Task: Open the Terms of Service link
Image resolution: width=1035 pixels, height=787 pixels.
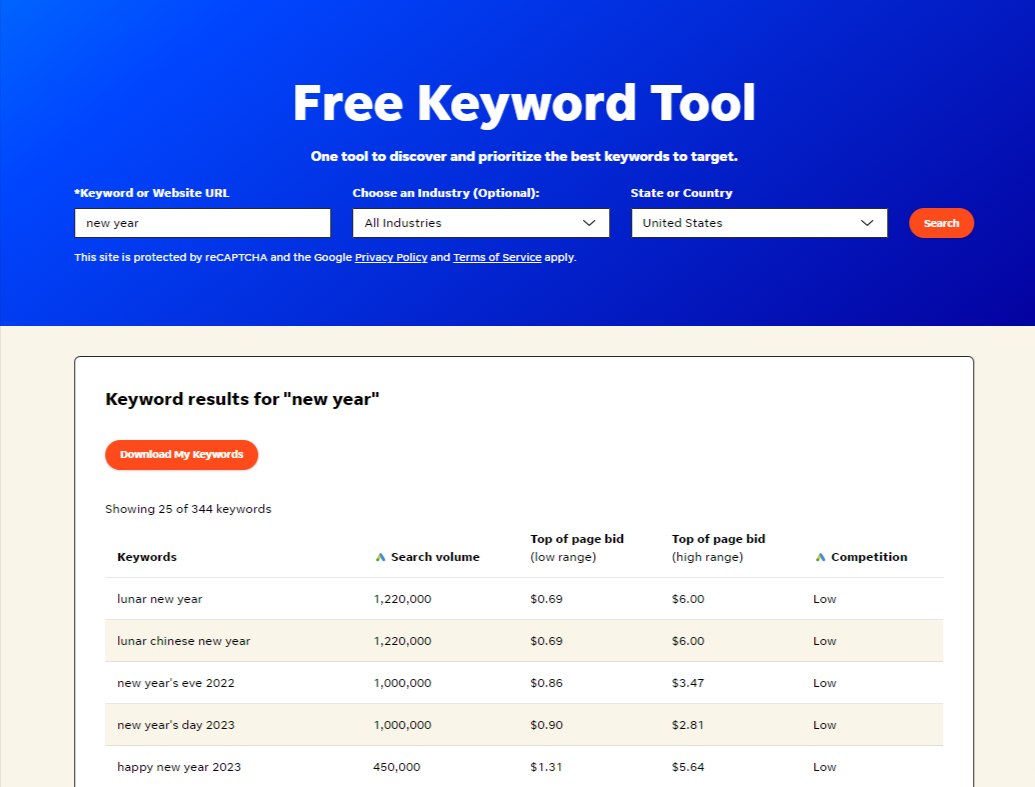Action: point(497,257)
